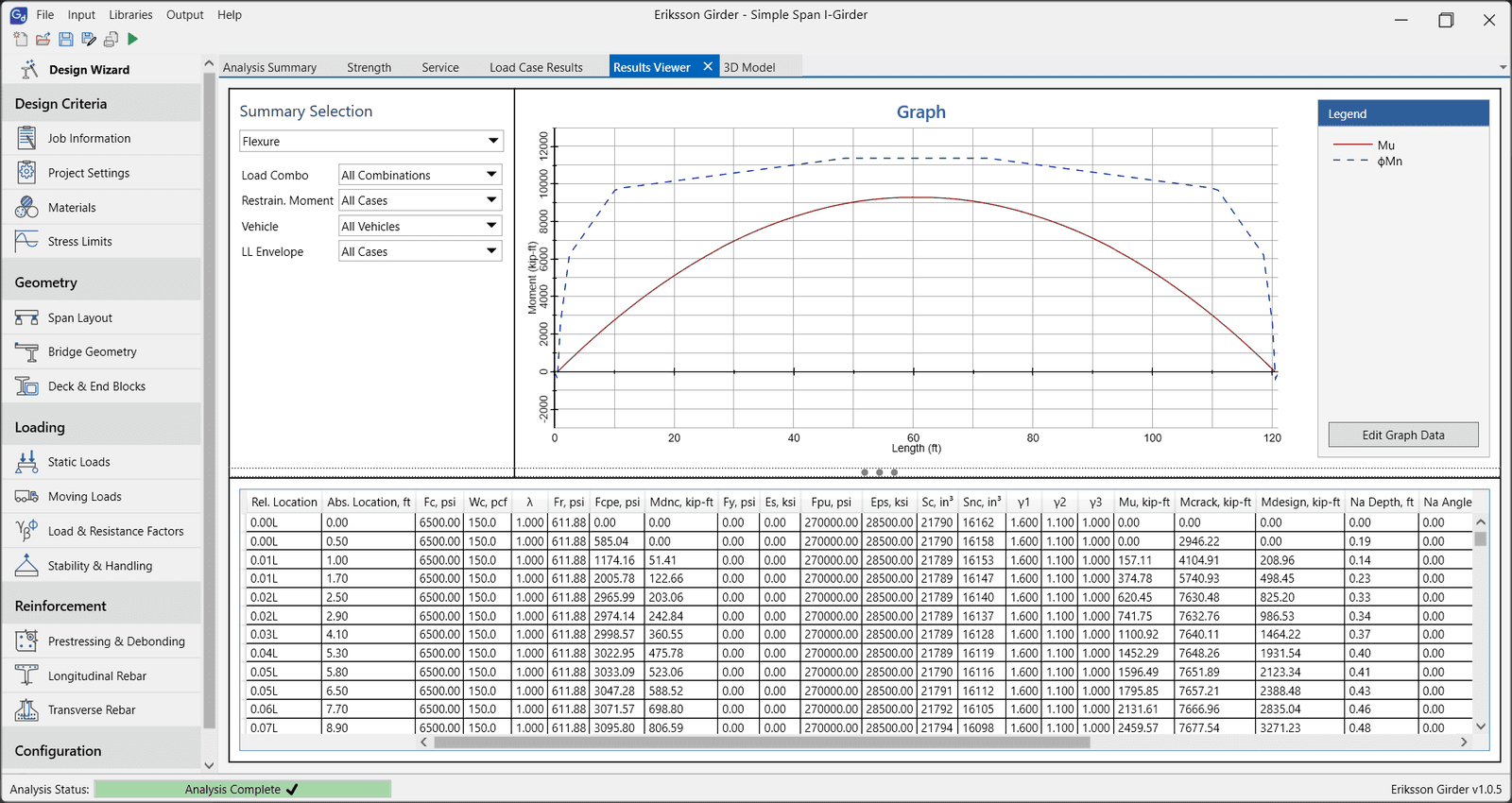Image resolution: width=1512 pixels, height=803 pixels.
Task: Go to Moving Loads in sidebar
Action: click(84, 497)
